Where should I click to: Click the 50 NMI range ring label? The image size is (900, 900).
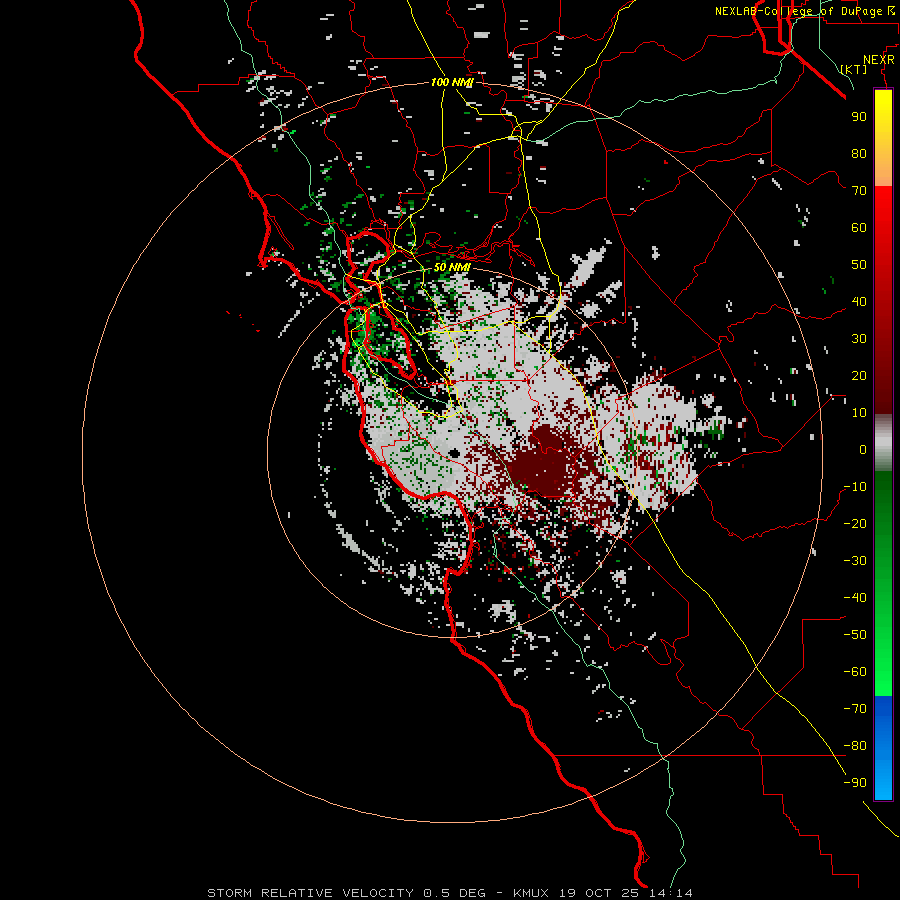point(452,267)
